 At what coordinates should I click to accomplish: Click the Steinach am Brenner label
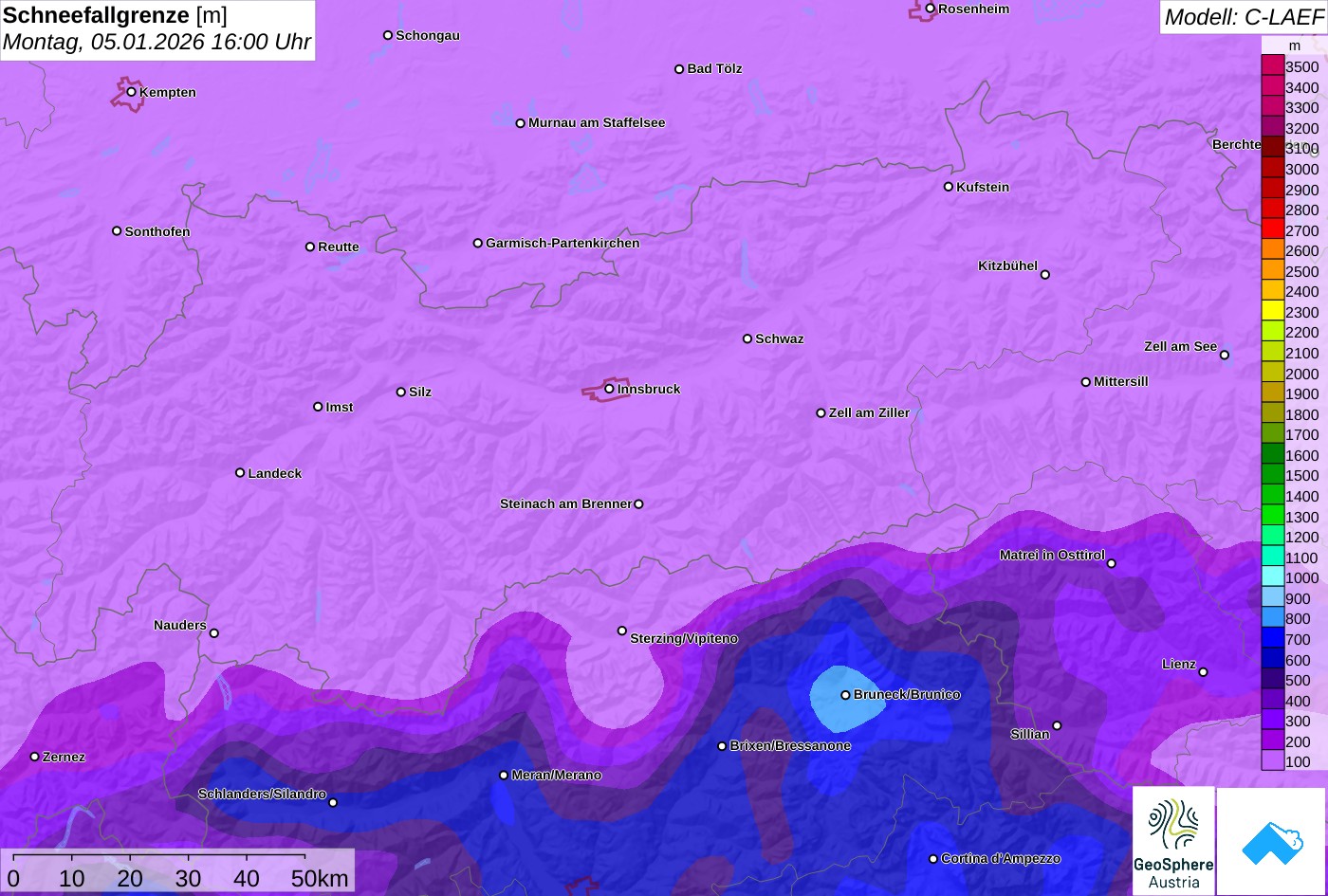point(564,503)
